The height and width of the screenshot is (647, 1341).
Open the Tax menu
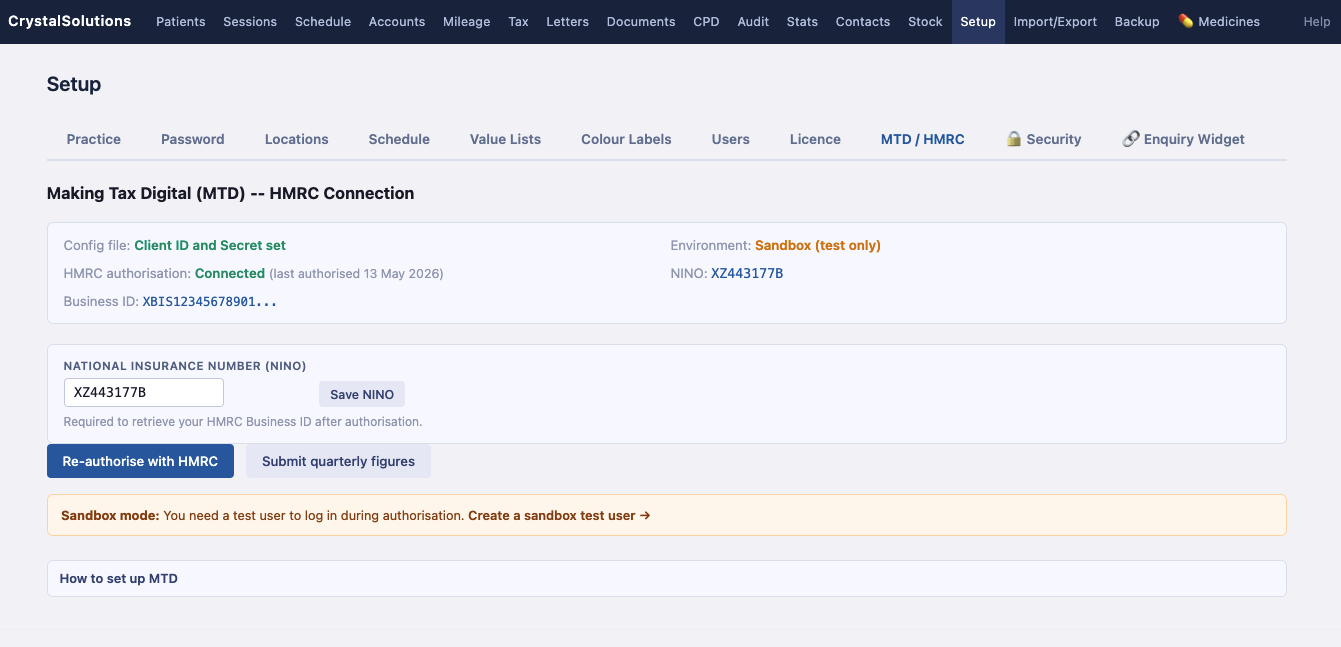click(x=519, y=21)
